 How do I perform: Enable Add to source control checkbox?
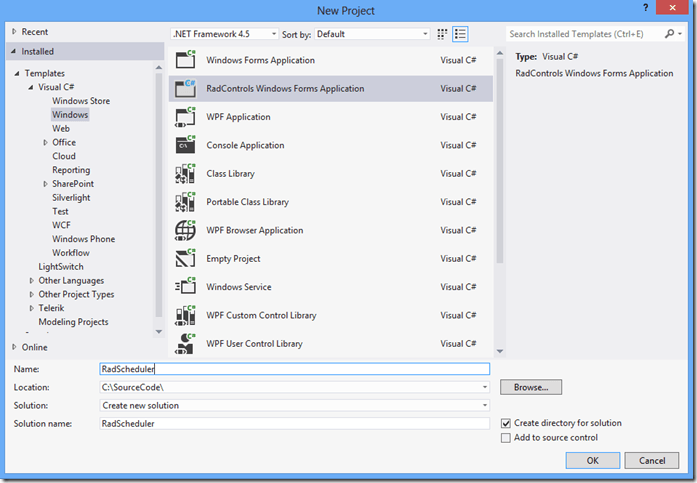506,438
